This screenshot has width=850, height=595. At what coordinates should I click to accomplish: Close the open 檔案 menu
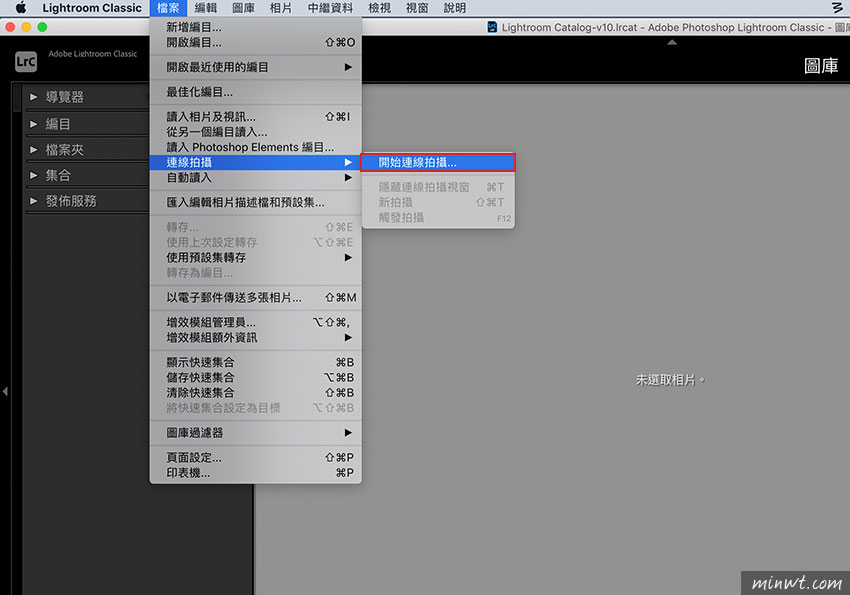click(168, 8)
